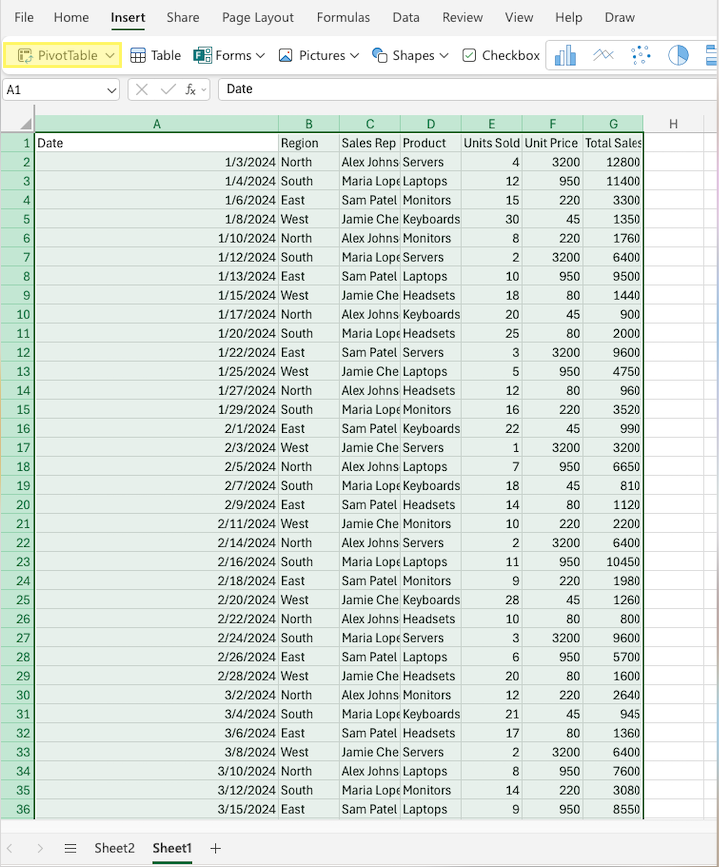Select row 25 header
The height and width of the screenshot is (867, 719).
click(17, 600)
